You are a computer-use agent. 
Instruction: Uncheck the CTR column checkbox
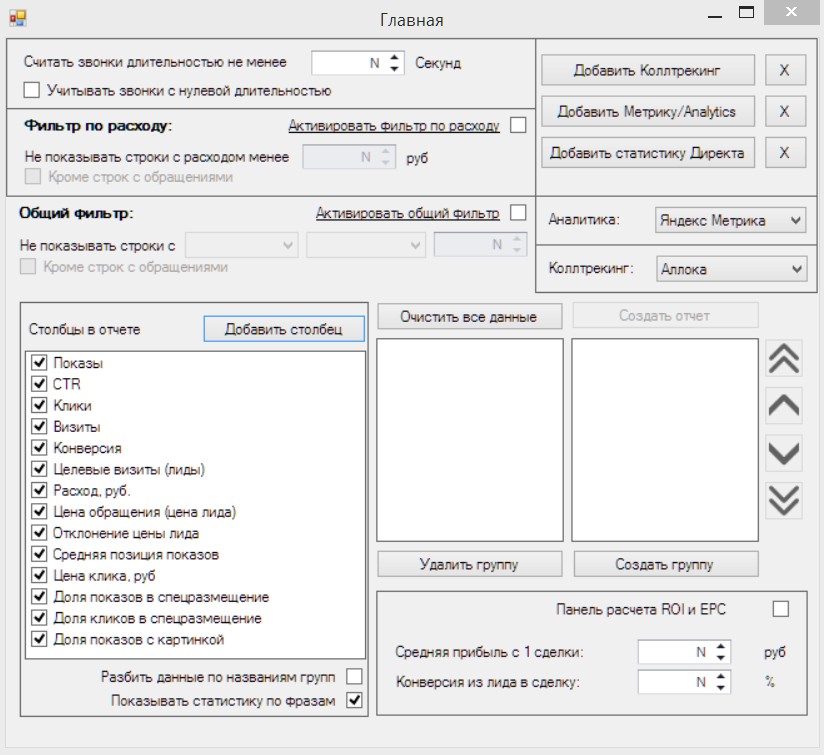tap(39, 384)
